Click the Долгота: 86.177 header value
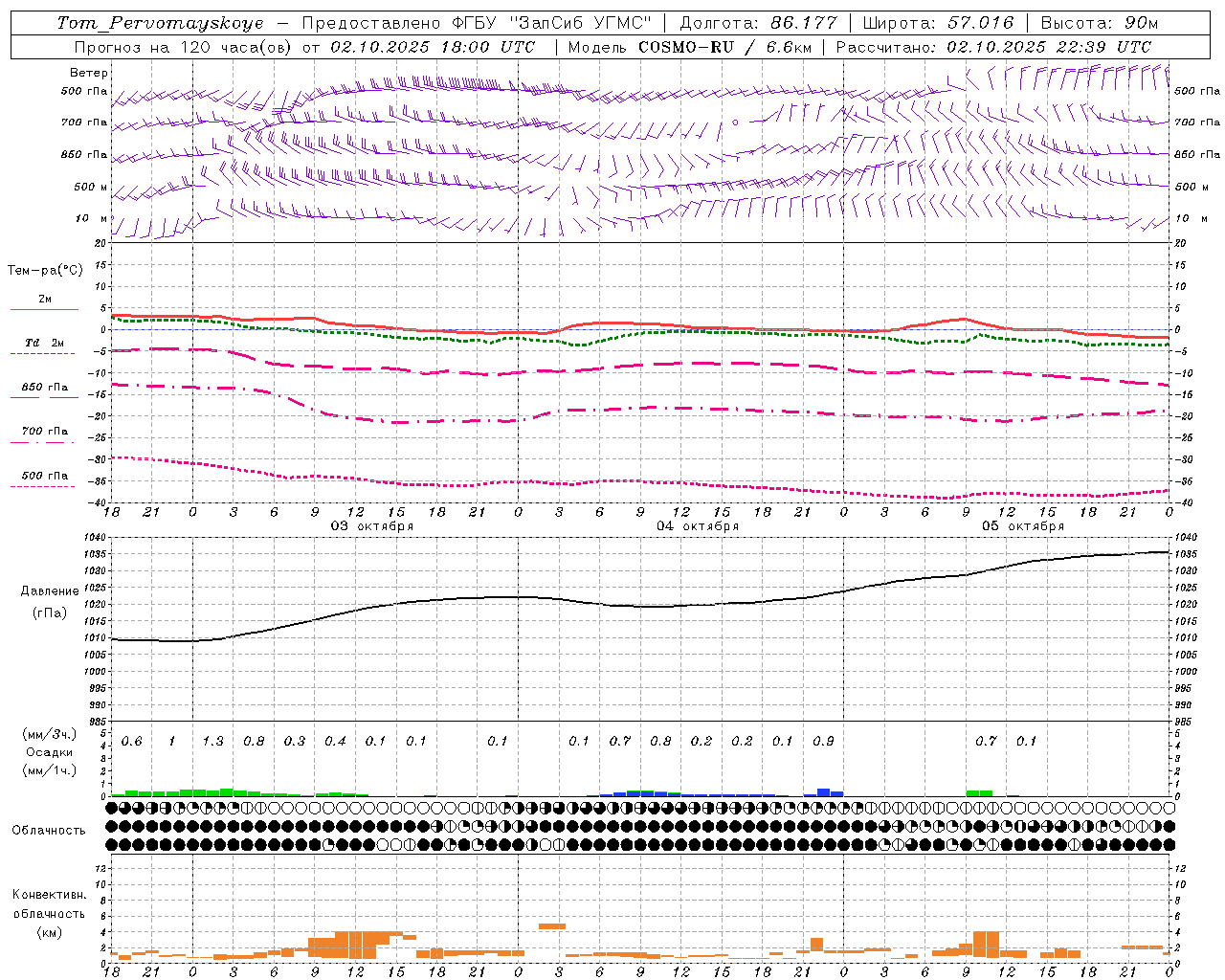Screen dimensions: 1225x980 758,23
